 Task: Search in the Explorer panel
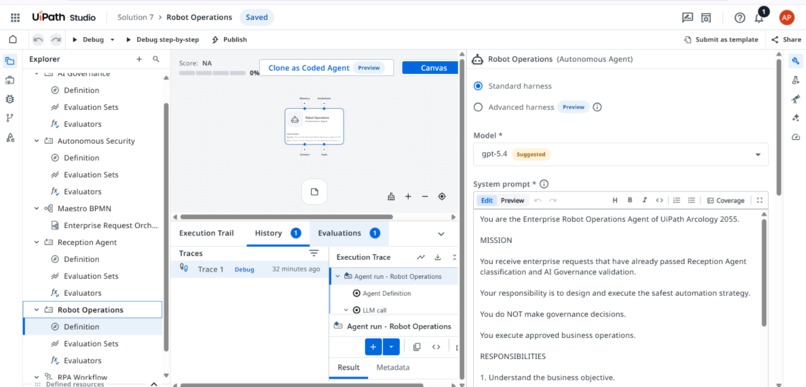click(x=156, y=60)
